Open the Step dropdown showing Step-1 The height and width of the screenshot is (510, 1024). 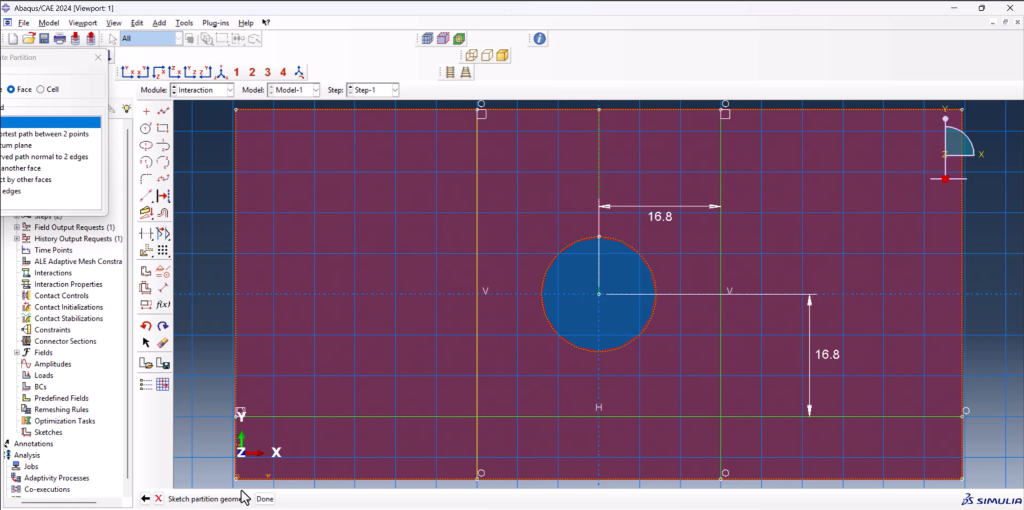(372, 90)
